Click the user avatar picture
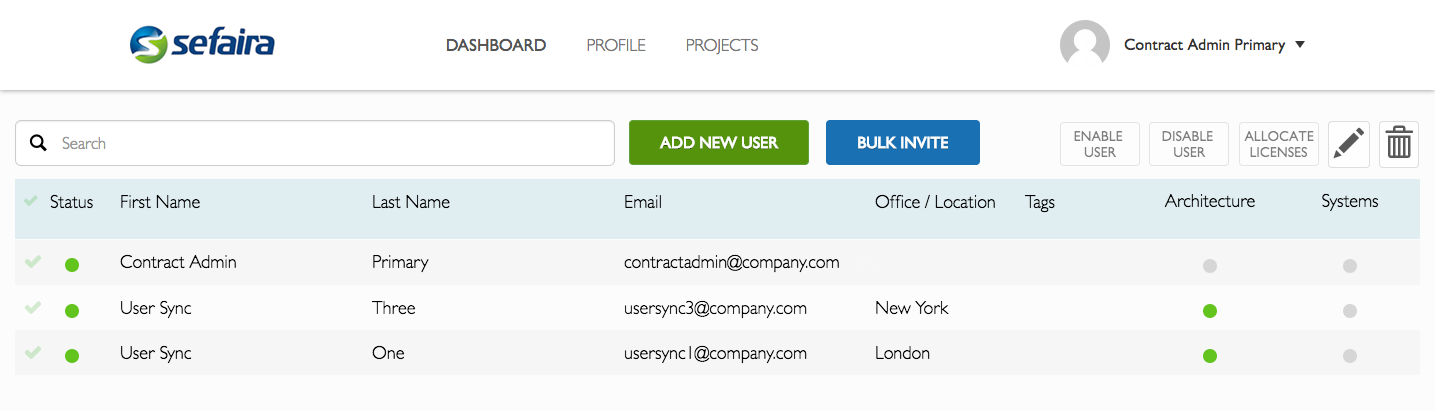This screenshot has width=1435, height=410. [x=1085, y=45]
